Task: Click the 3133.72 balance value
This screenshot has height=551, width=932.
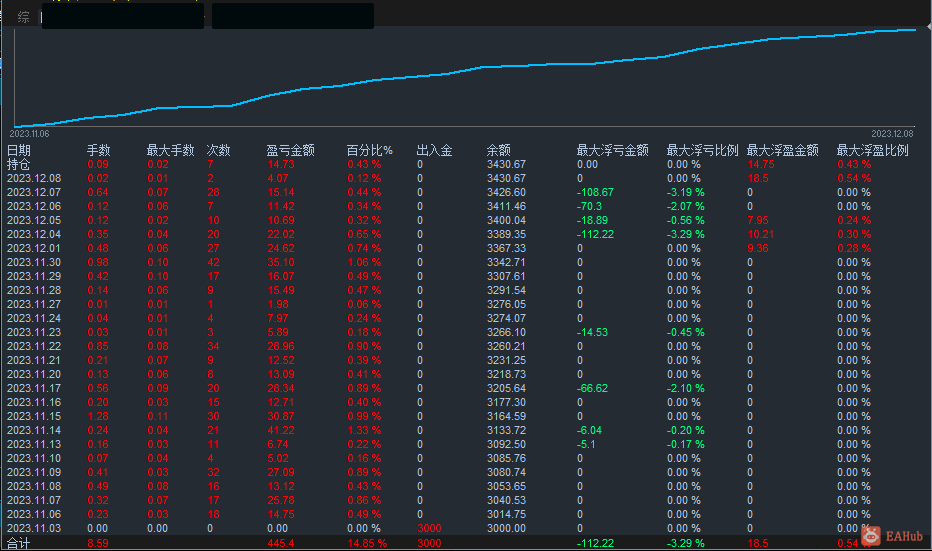Action: [x=506, y=430]
